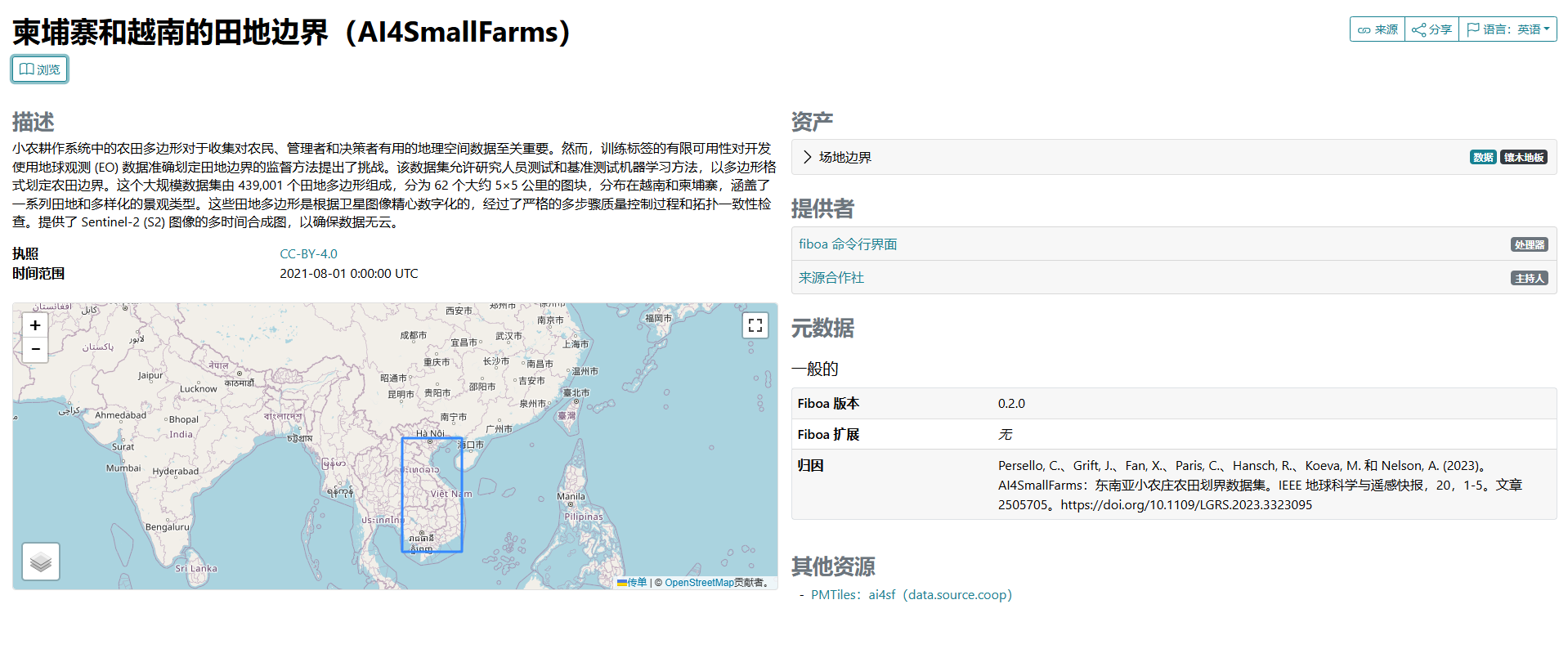Click the 其他资源 heading

(833, 566)
